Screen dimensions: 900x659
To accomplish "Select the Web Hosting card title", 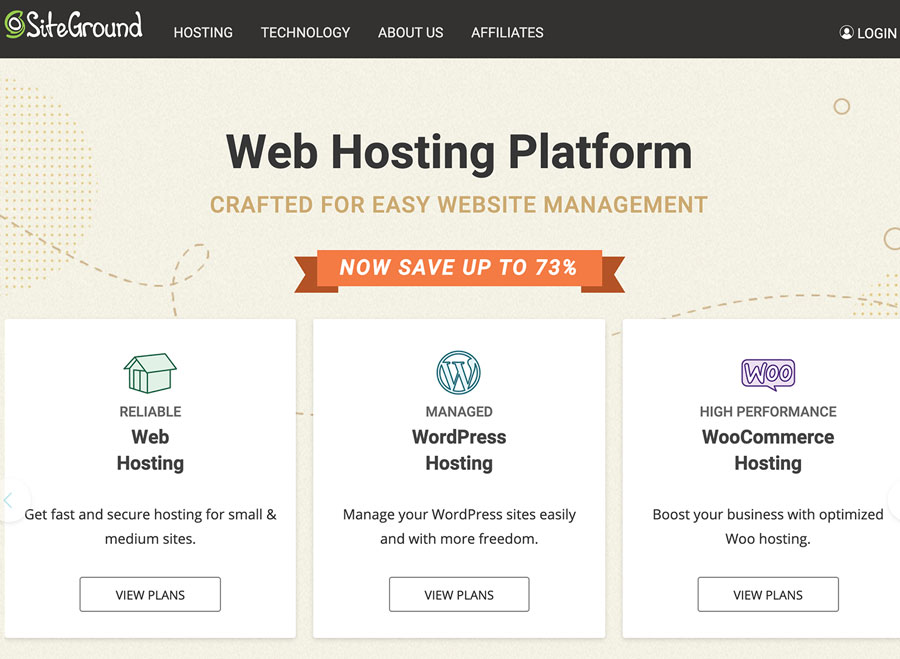I will click(150, 450).
